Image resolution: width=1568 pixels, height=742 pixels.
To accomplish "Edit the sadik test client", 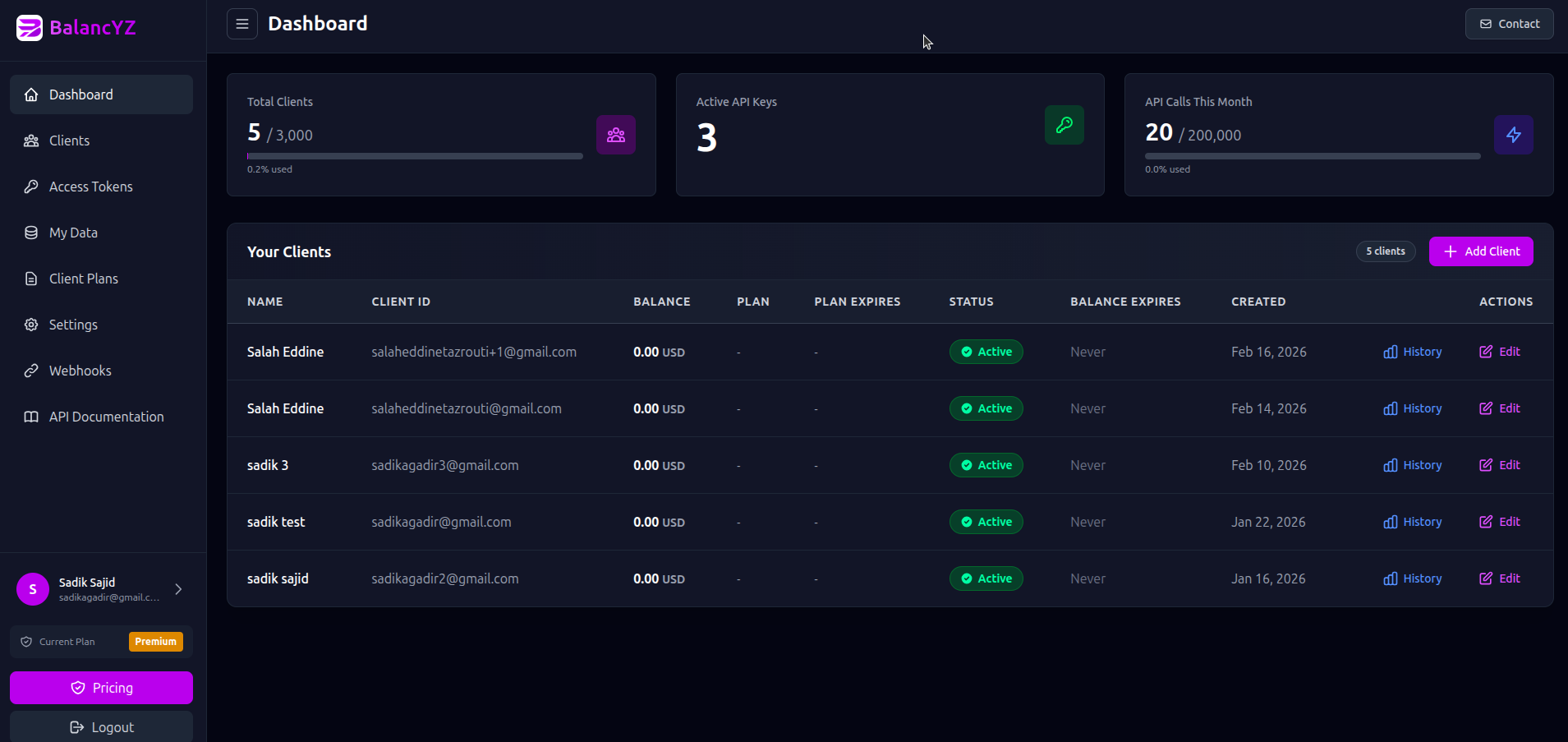I will pos(1500,522).
